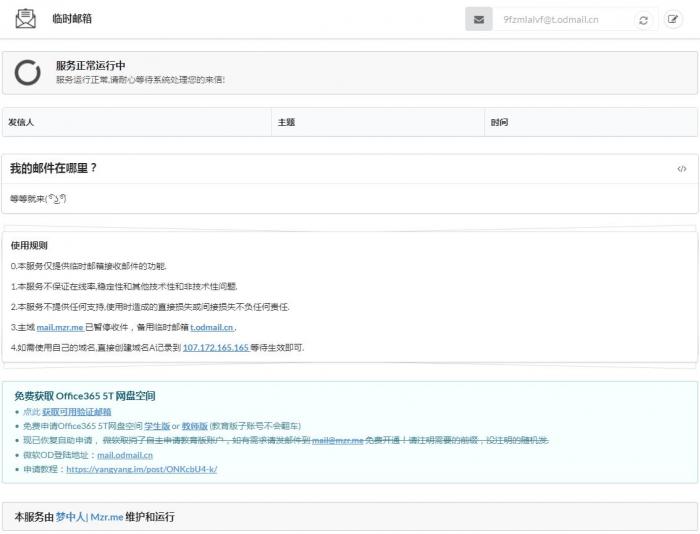
Task: Click the code icon in the 我的邮件在哪里 panel
Action: point(681,169)
